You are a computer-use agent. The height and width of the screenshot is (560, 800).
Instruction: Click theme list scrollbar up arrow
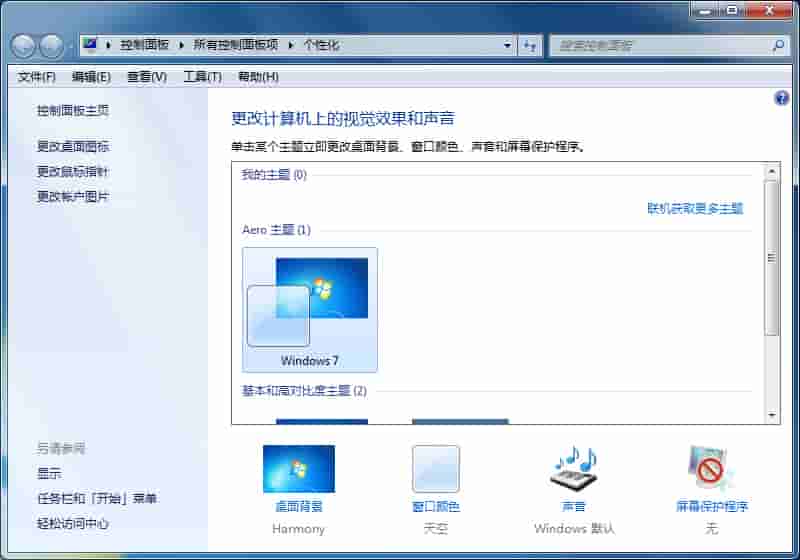point(772,171)
